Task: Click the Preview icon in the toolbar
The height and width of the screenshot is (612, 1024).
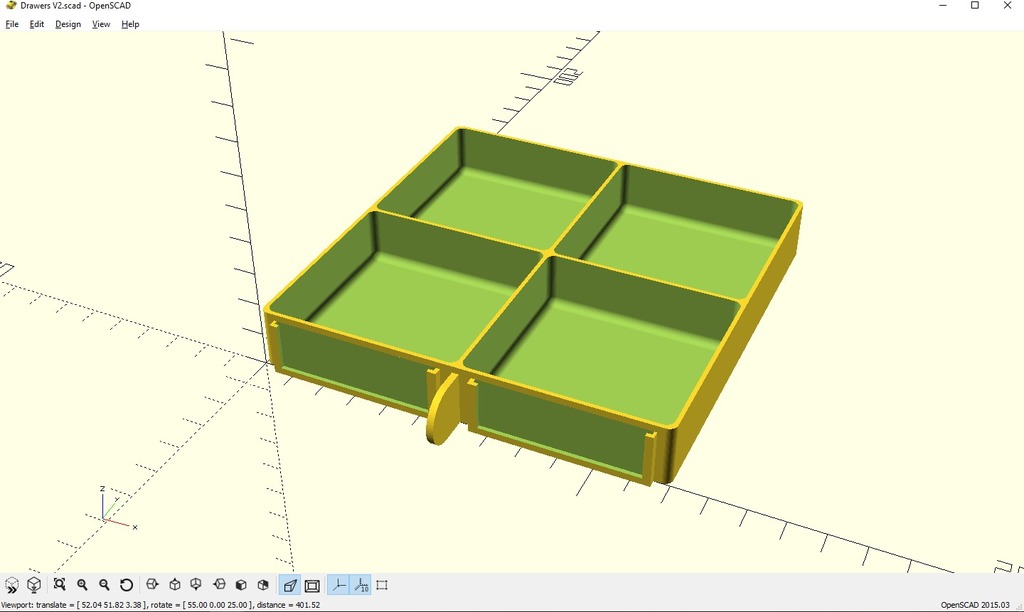Action: (12, 585)
